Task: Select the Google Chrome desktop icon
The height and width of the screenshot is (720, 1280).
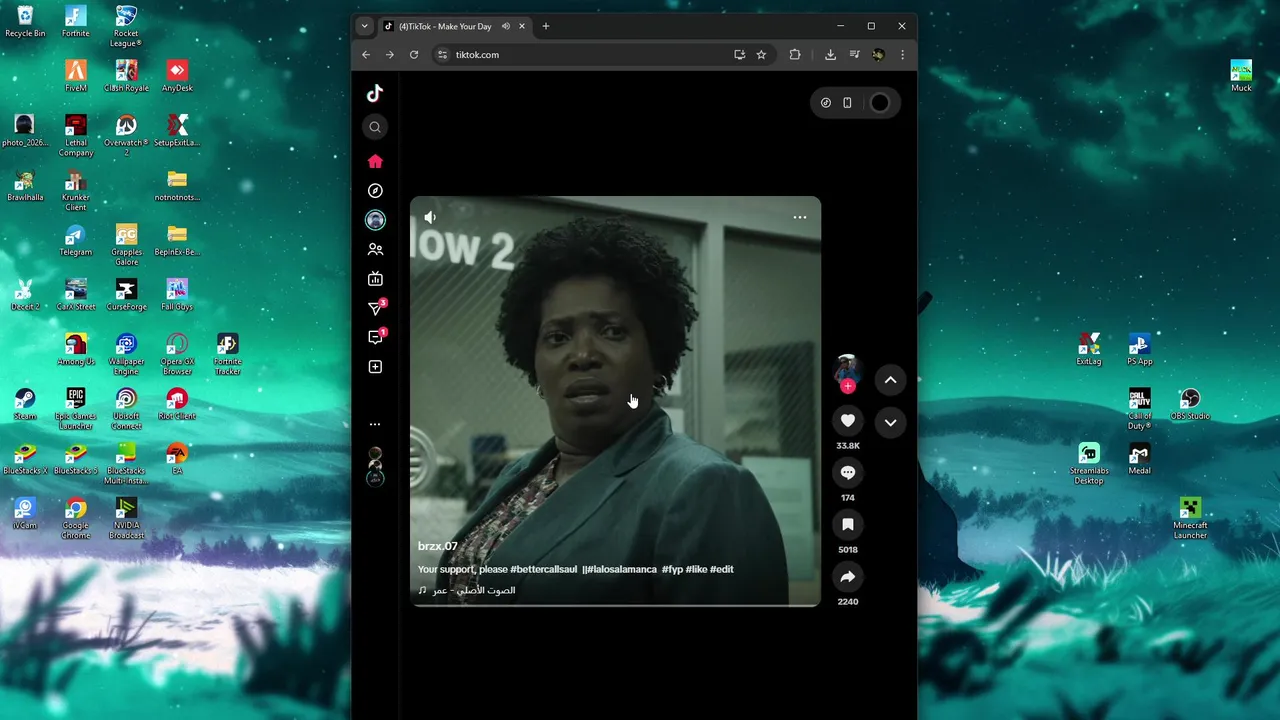Action: pyautogui.click(x=76, y=519)
